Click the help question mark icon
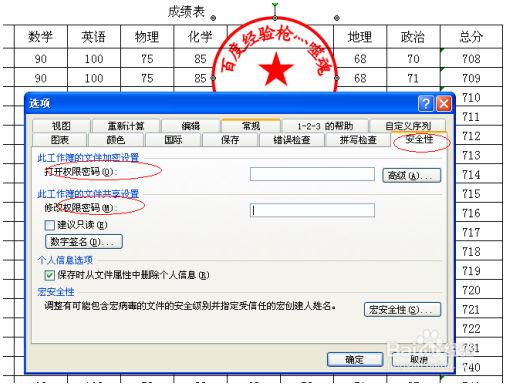This screenshot has height=386, width=506. 426,103
